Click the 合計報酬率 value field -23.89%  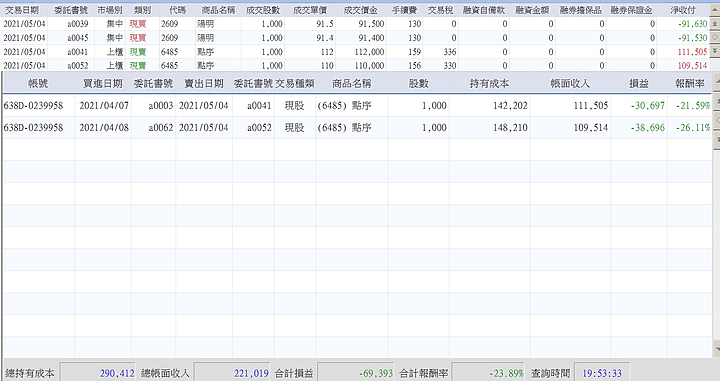pos(488,373)
